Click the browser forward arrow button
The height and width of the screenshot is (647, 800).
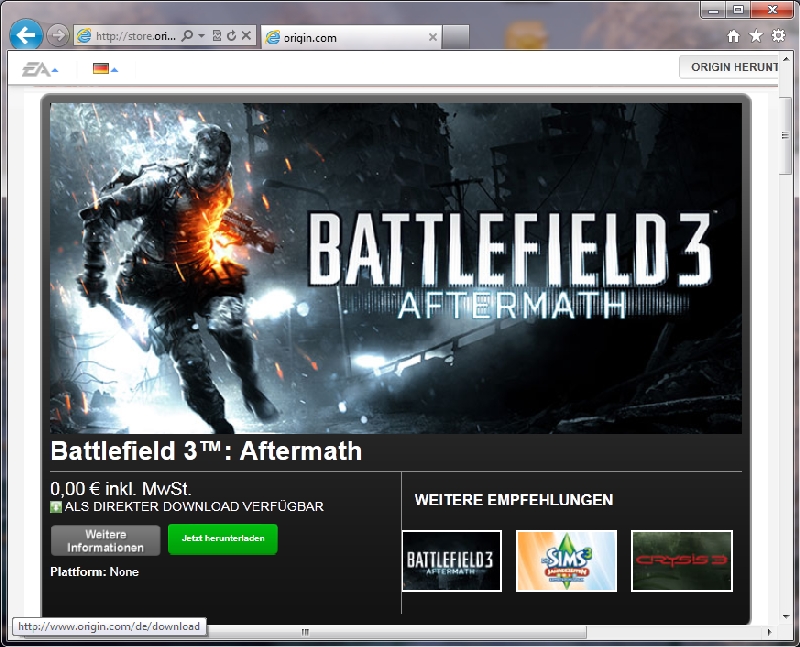tap(58, 36)
